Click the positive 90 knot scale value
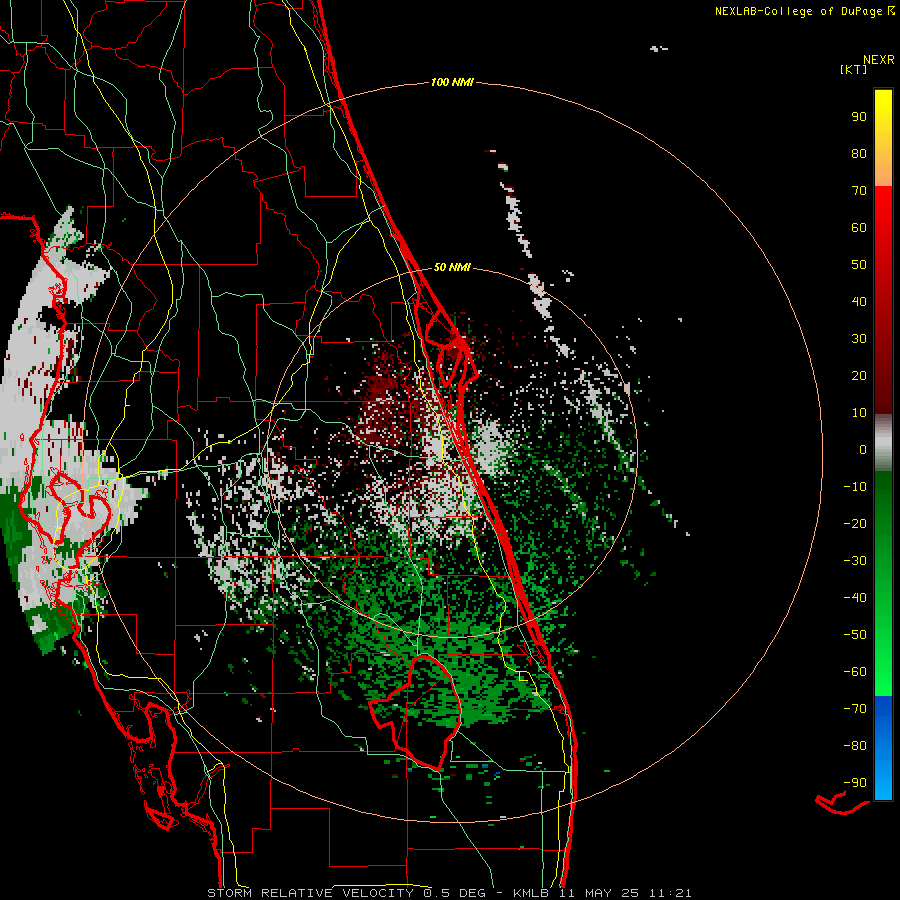This screenshot has height=900, width=900. (x=859, y=117)
